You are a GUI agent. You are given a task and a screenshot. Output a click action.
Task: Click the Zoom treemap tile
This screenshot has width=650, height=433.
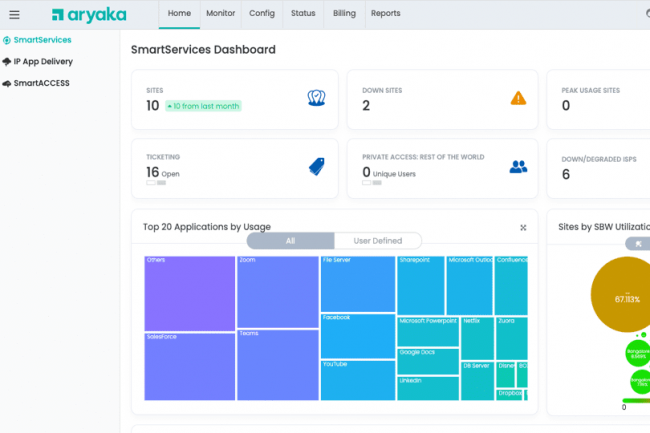coord(278,292)
